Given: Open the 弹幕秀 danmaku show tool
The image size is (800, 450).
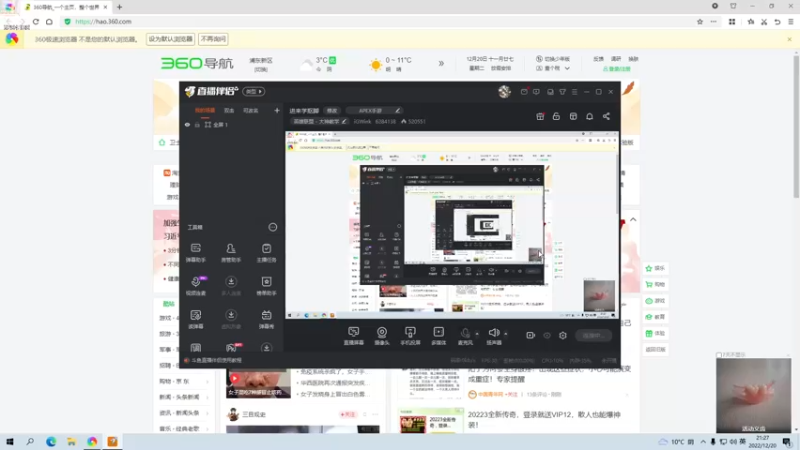Looking at the screenshot, I should pyautogui.click(x=266, y=319).
